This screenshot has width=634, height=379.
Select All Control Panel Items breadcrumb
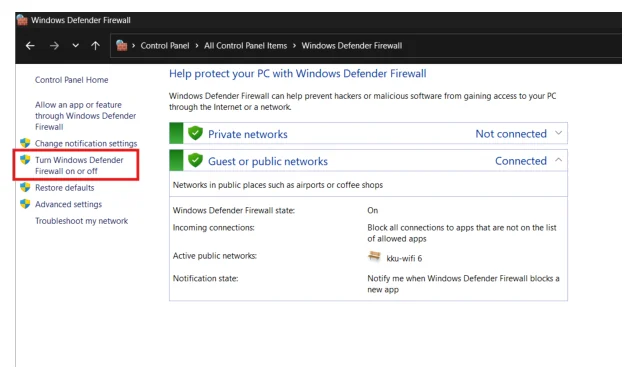(x=245, y=46)
